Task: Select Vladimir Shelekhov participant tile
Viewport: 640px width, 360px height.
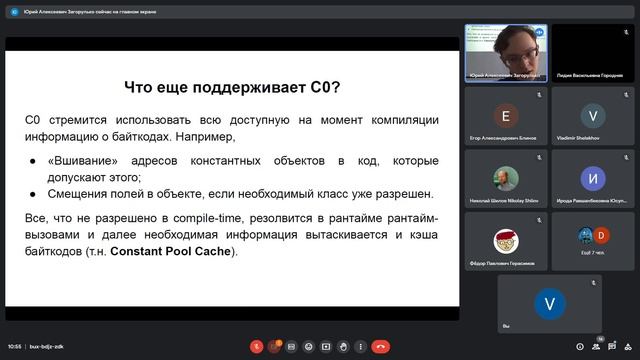Action: coord(593,116)
